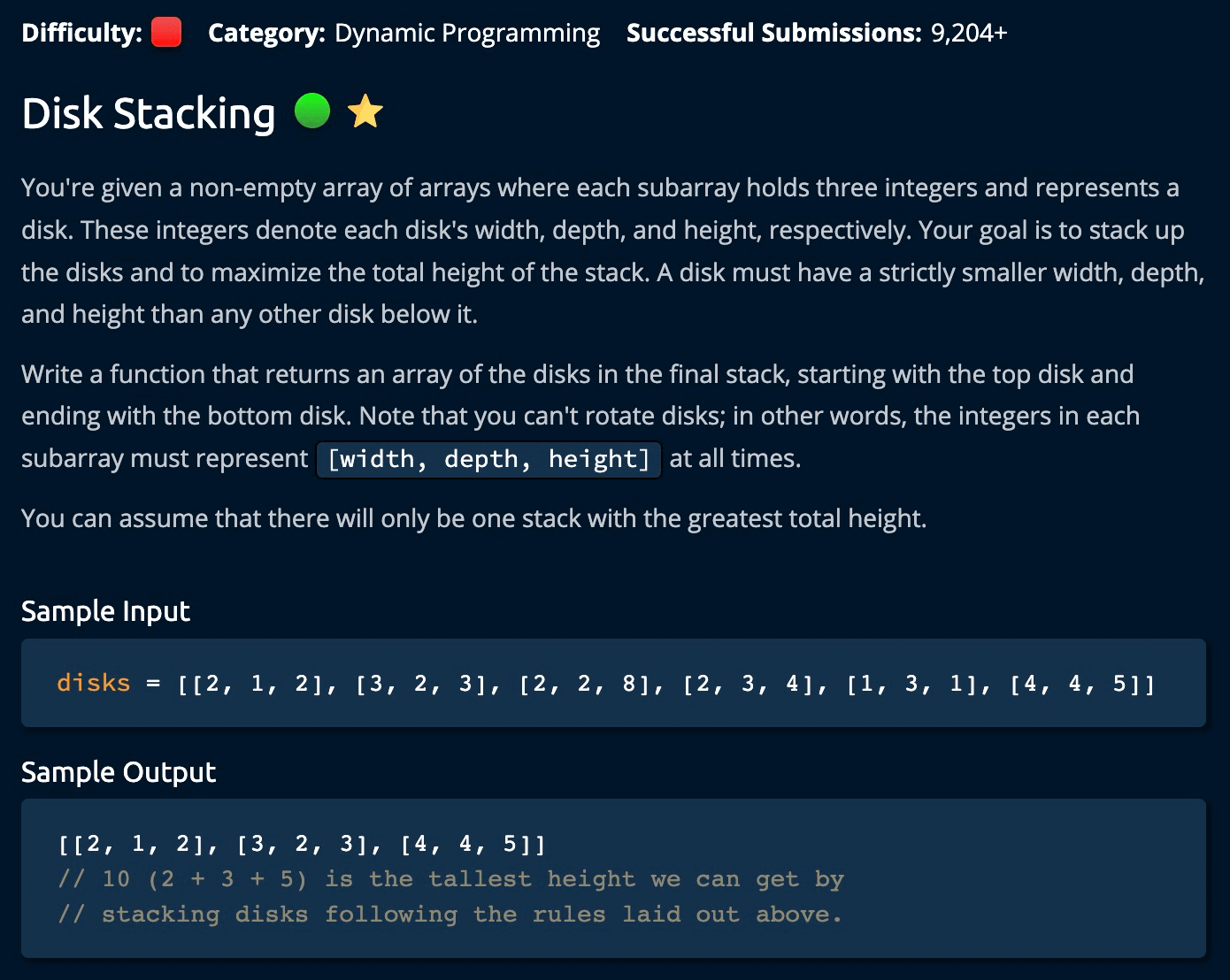The width and height of the screenshot is (1230, 980).
Task: Click the Disk Stacking title
Action: click(x=149, y=114)
